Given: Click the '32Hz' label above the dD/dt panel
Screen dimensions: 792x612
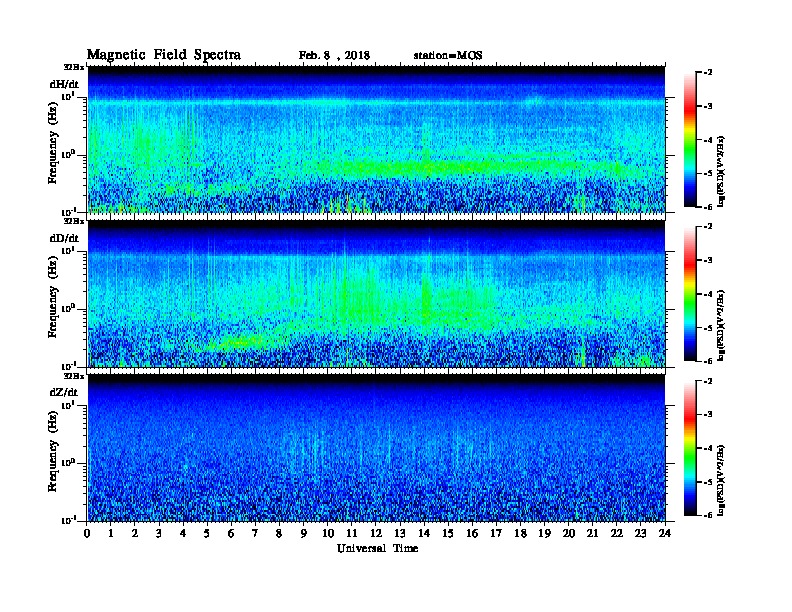Looking at the screenshot, I should point(74,221).
